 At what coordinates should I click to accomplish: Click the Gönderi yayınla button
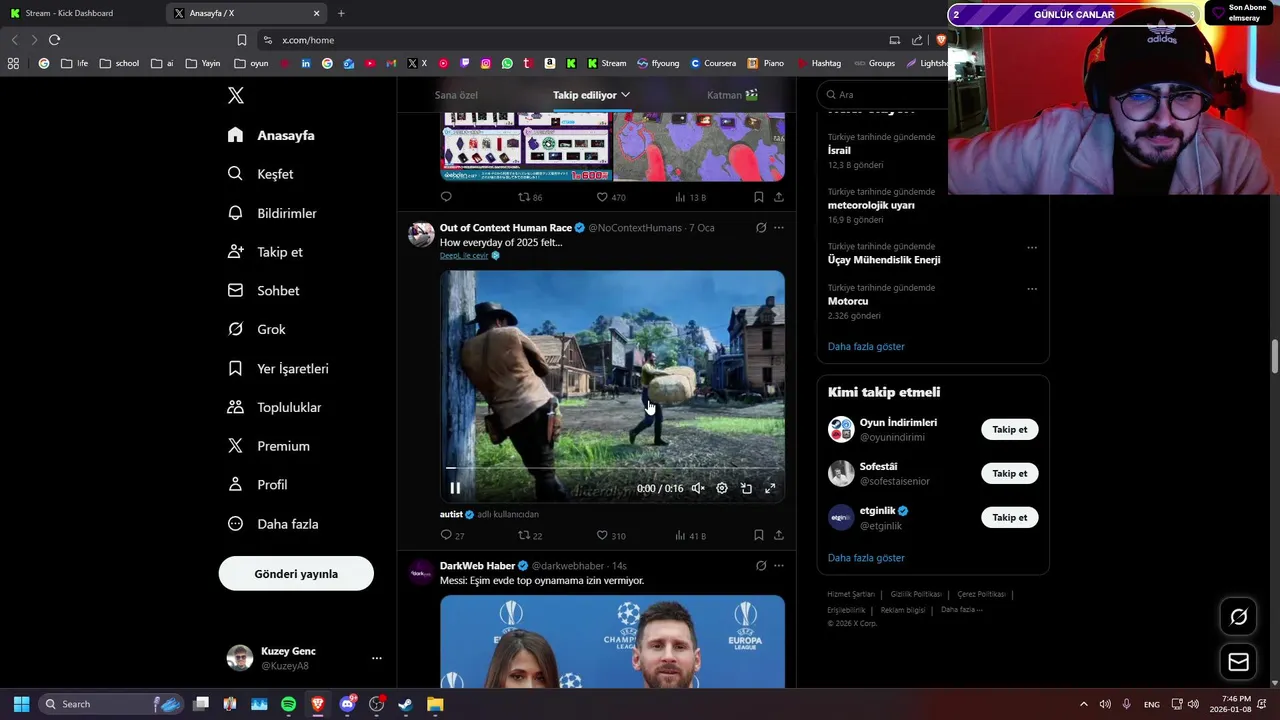click(x=296, y=574)
